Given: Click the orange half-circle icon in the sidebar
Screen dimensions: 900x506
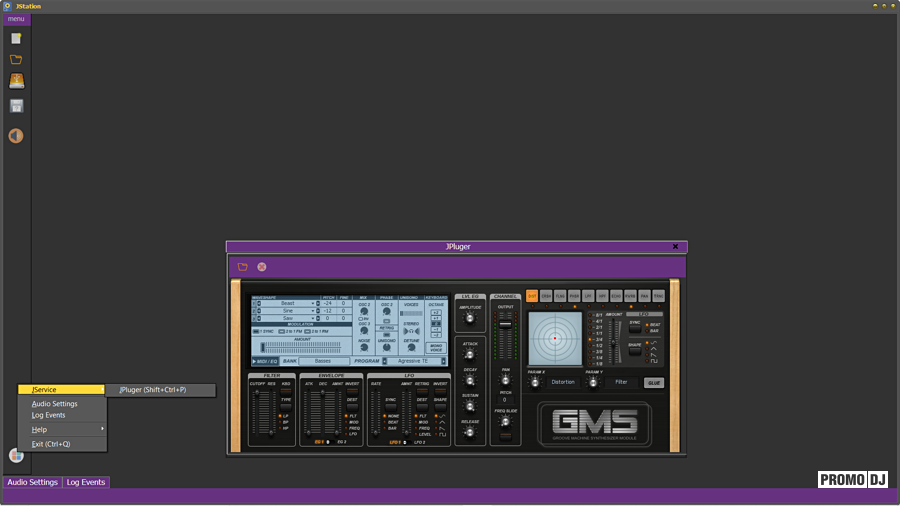Looking at the screenshot, I should pyautogui.click(x=16, y=136).
